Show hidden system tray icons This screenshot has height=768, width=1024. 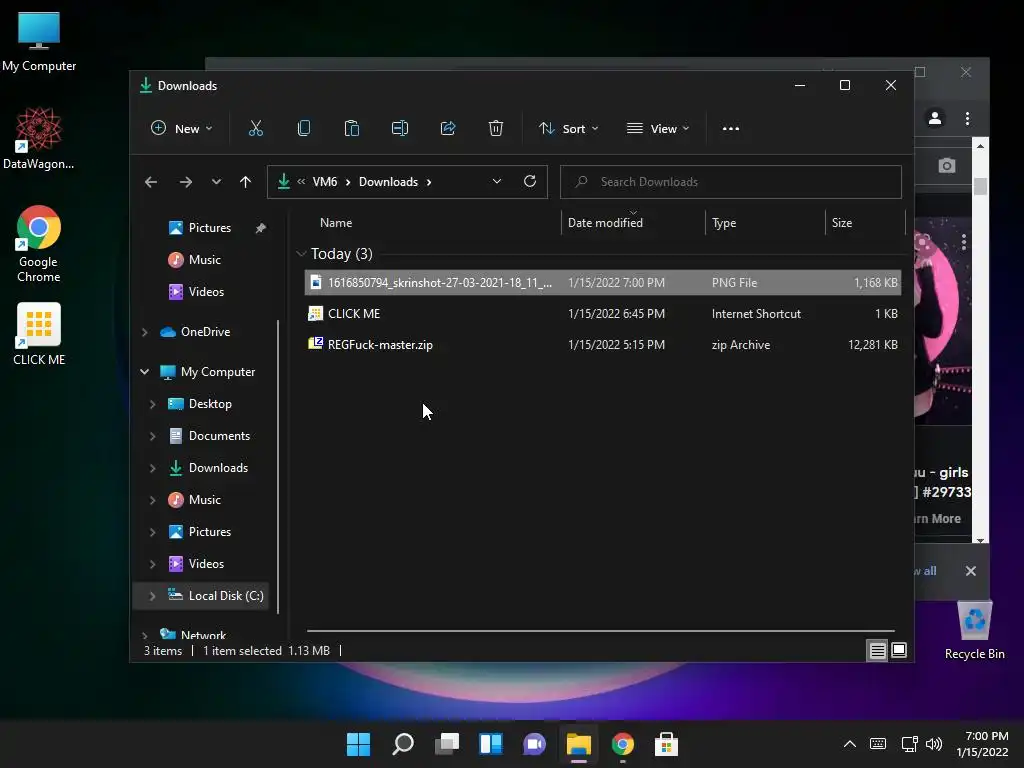850,744
